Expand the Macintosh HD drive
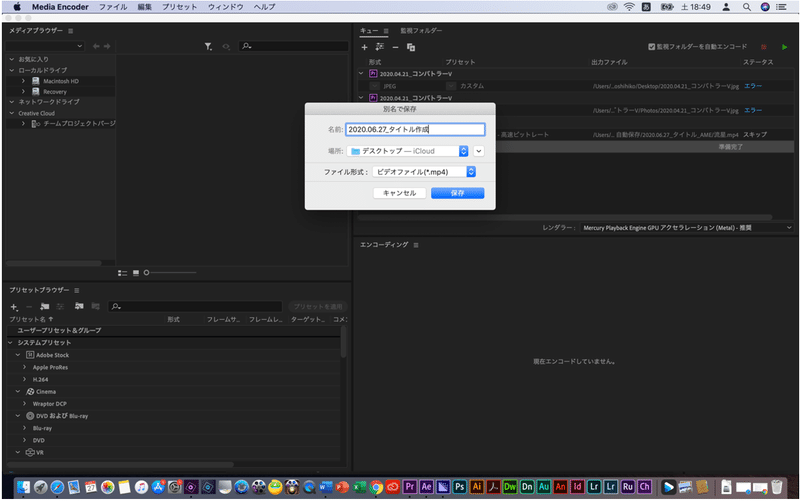Image resolution: width=800 pixels, height=501 pixels. (x=23, y=81)
